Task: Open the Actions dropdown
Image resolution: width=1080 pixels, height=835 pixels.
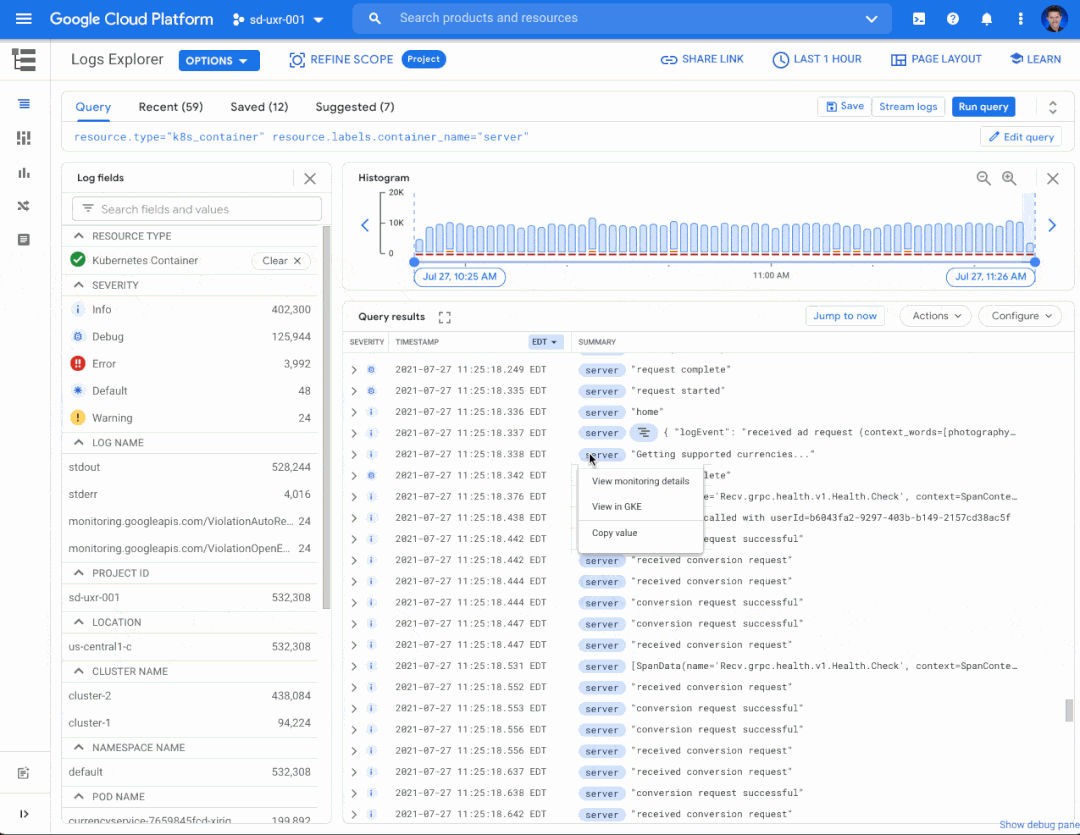Action: point(935,316)
